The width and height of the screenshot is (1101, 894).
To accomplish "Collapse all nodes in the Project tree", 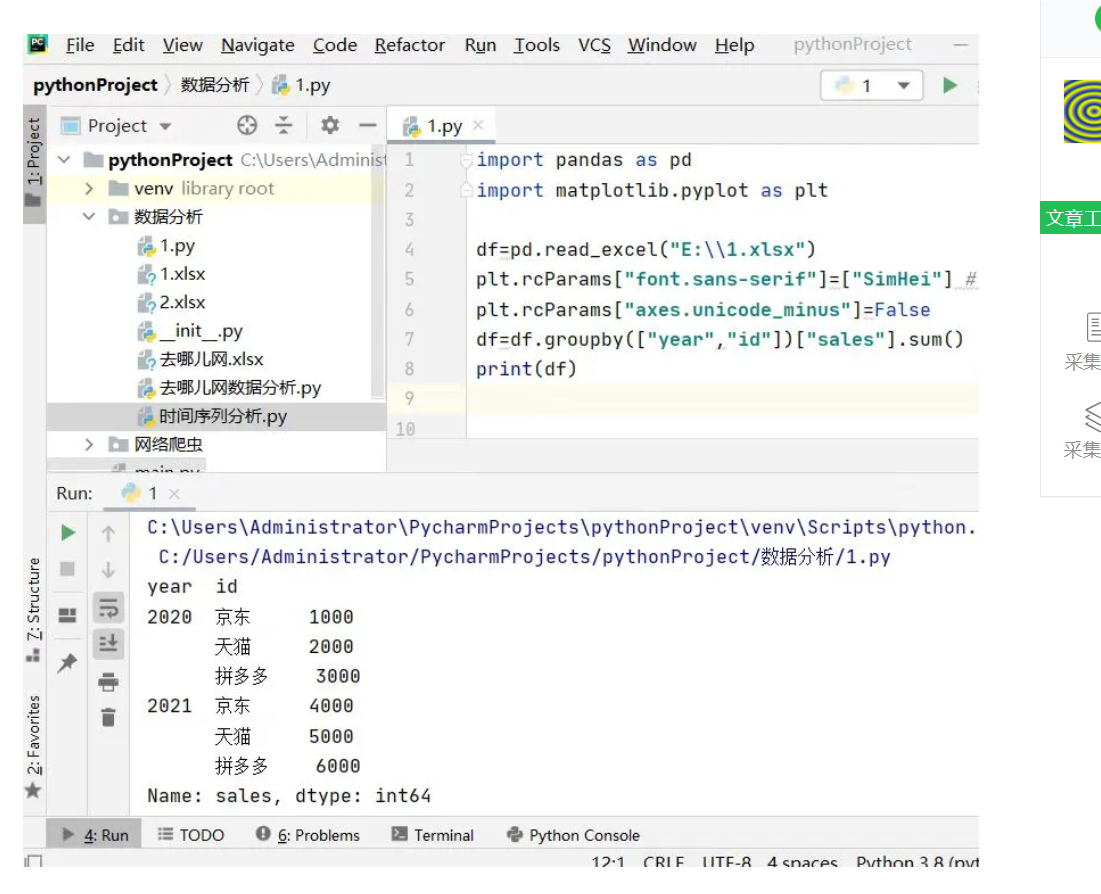I will coord(283,125).
